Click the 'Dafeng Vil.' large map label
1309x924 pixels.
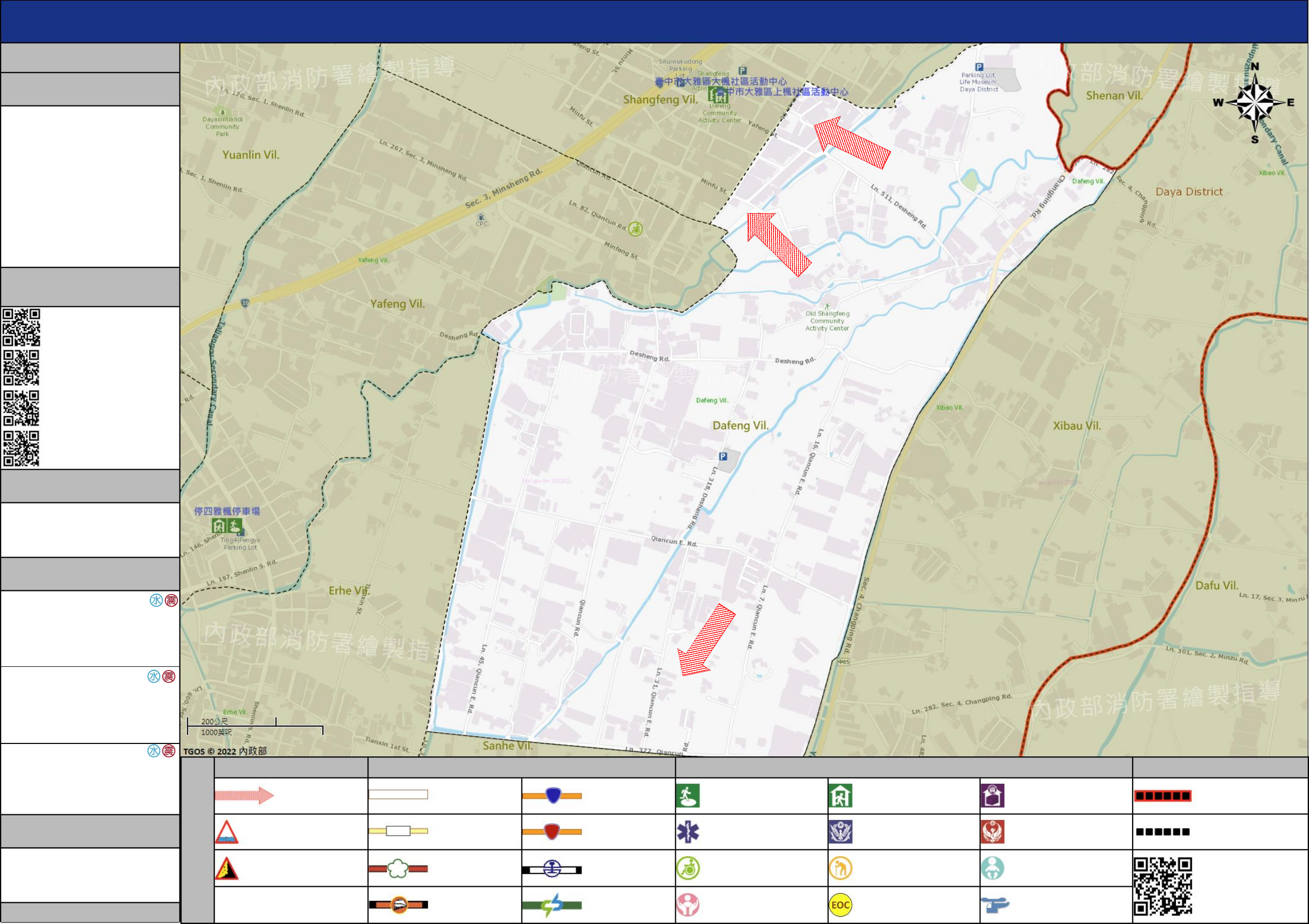(x=740, y=425)
